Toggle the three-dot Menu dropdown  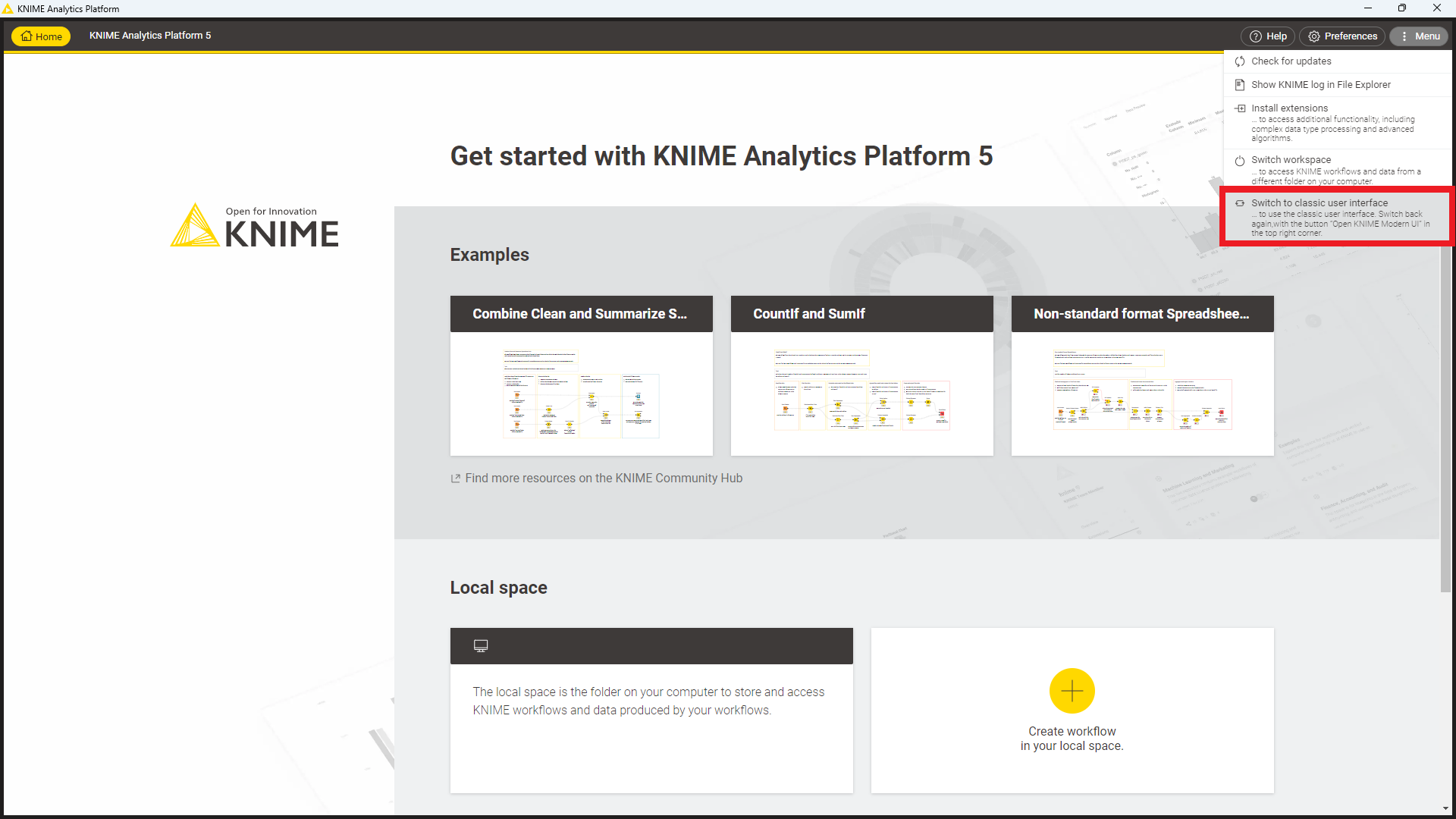[x=1419, y=36]
